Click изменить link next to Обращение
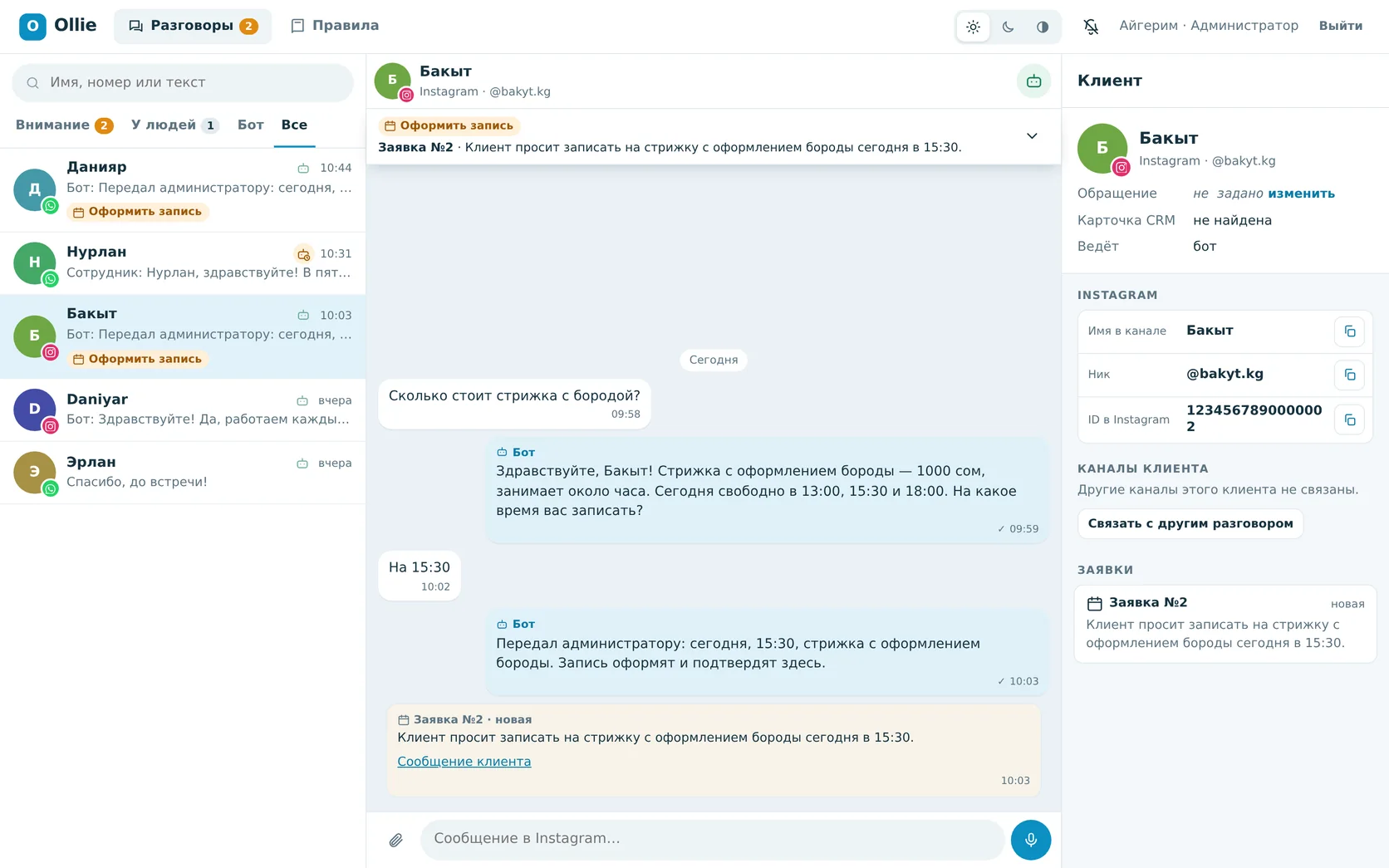 coord(1302,194)
